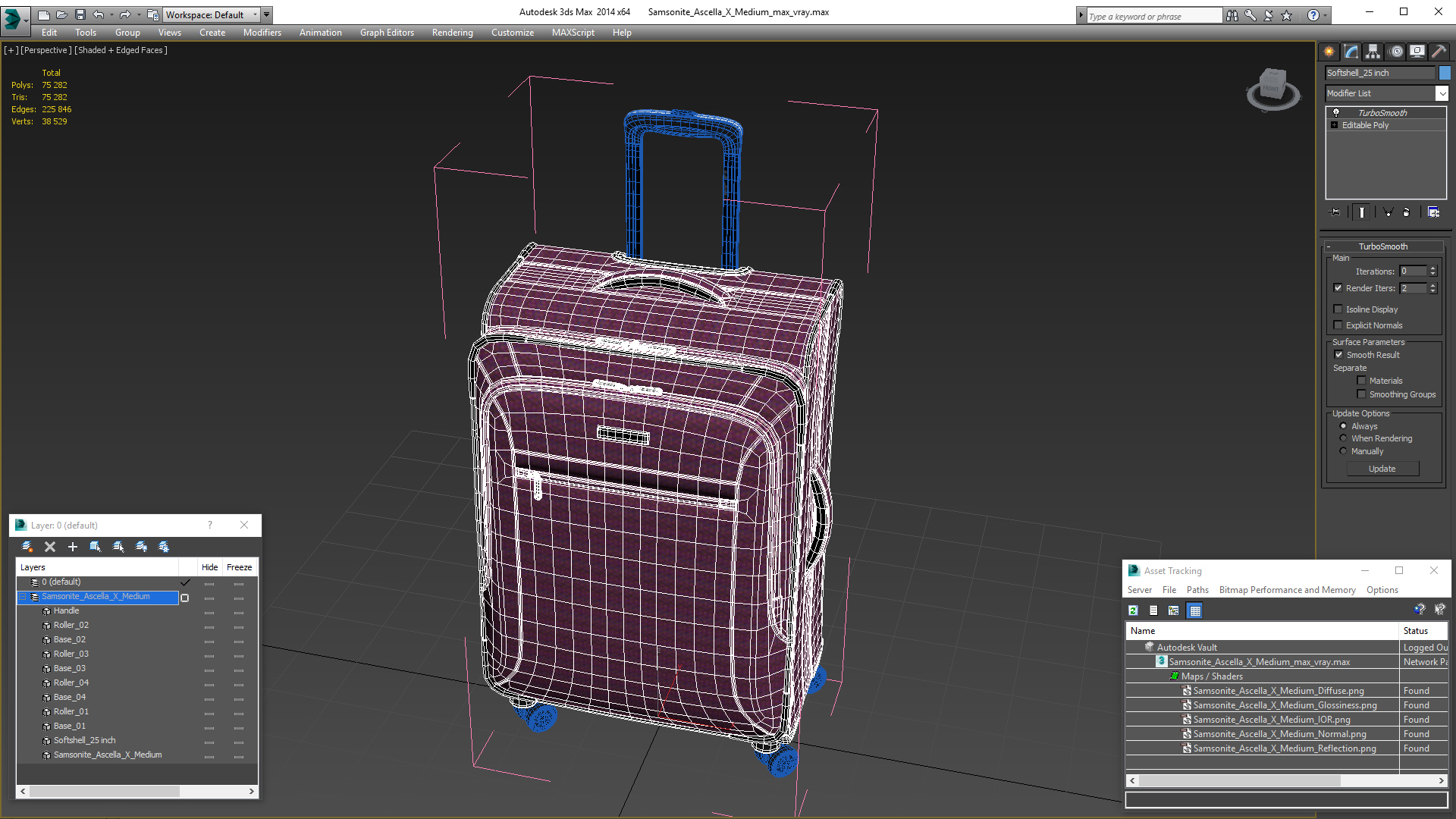Open the Utilities hammer panel tab

tap(1439, 52)
